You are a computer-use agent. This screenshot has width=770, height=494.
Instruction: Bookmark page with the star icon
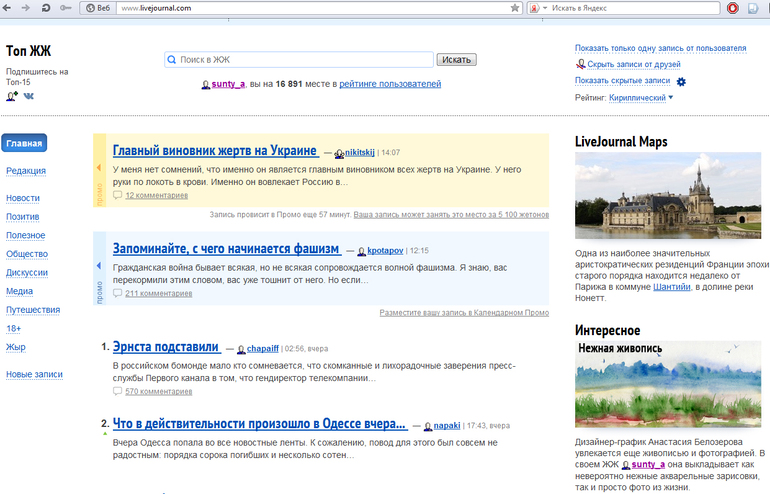pyautogui.click(x=515, y=8)
